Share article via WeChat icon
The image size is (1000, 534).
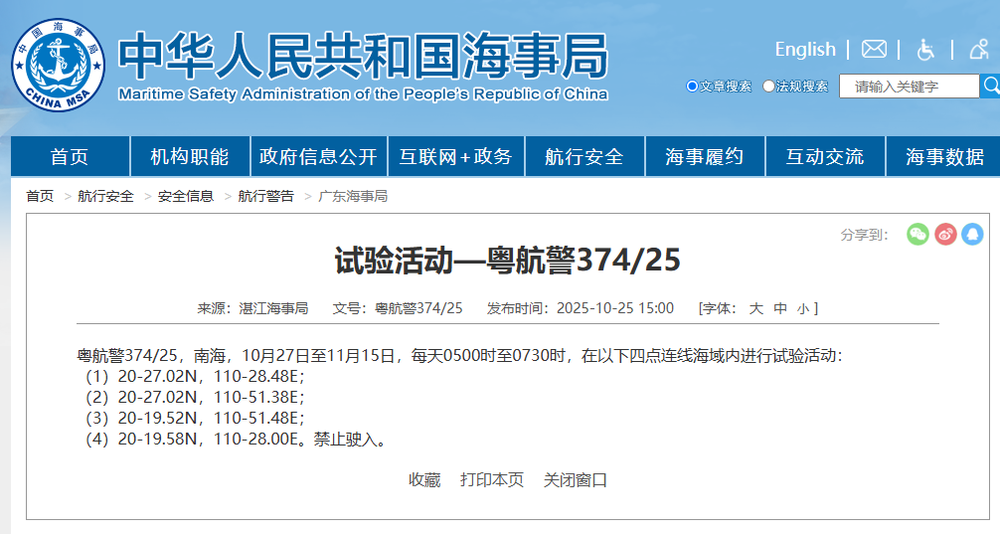tap(918, 234)
